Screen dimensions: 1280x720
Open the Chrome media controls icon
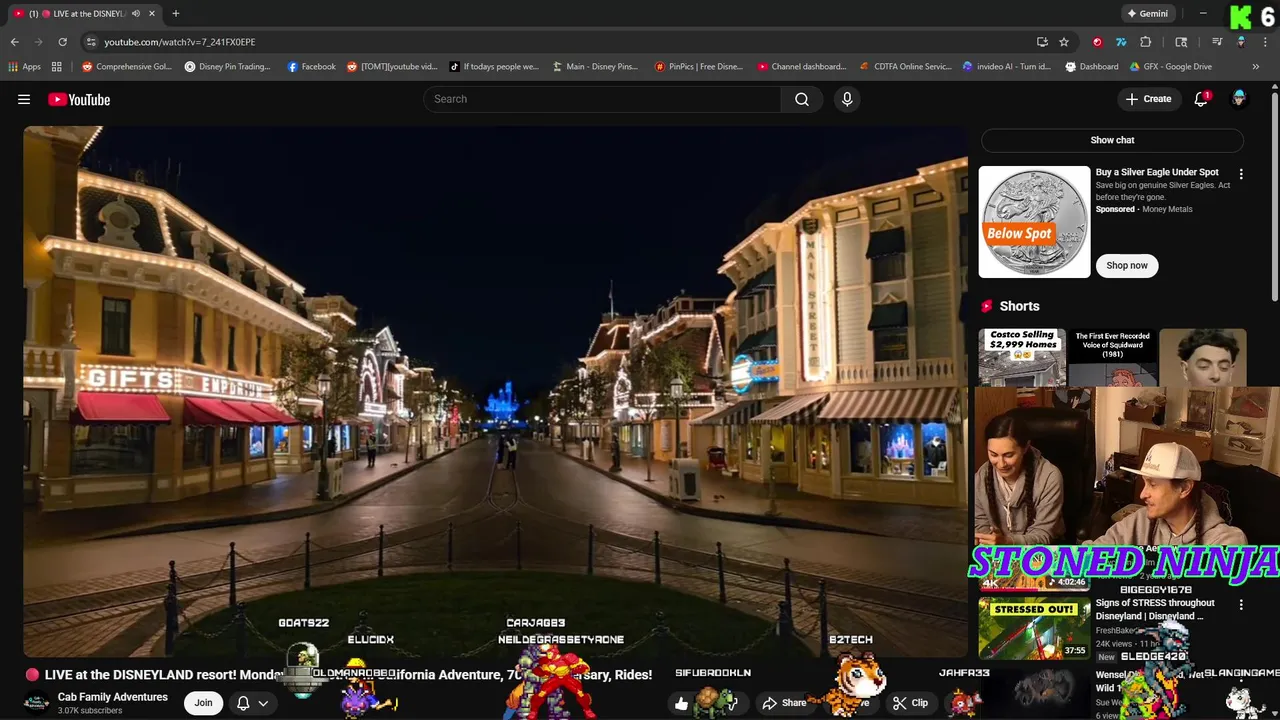tap(1217, 42)
